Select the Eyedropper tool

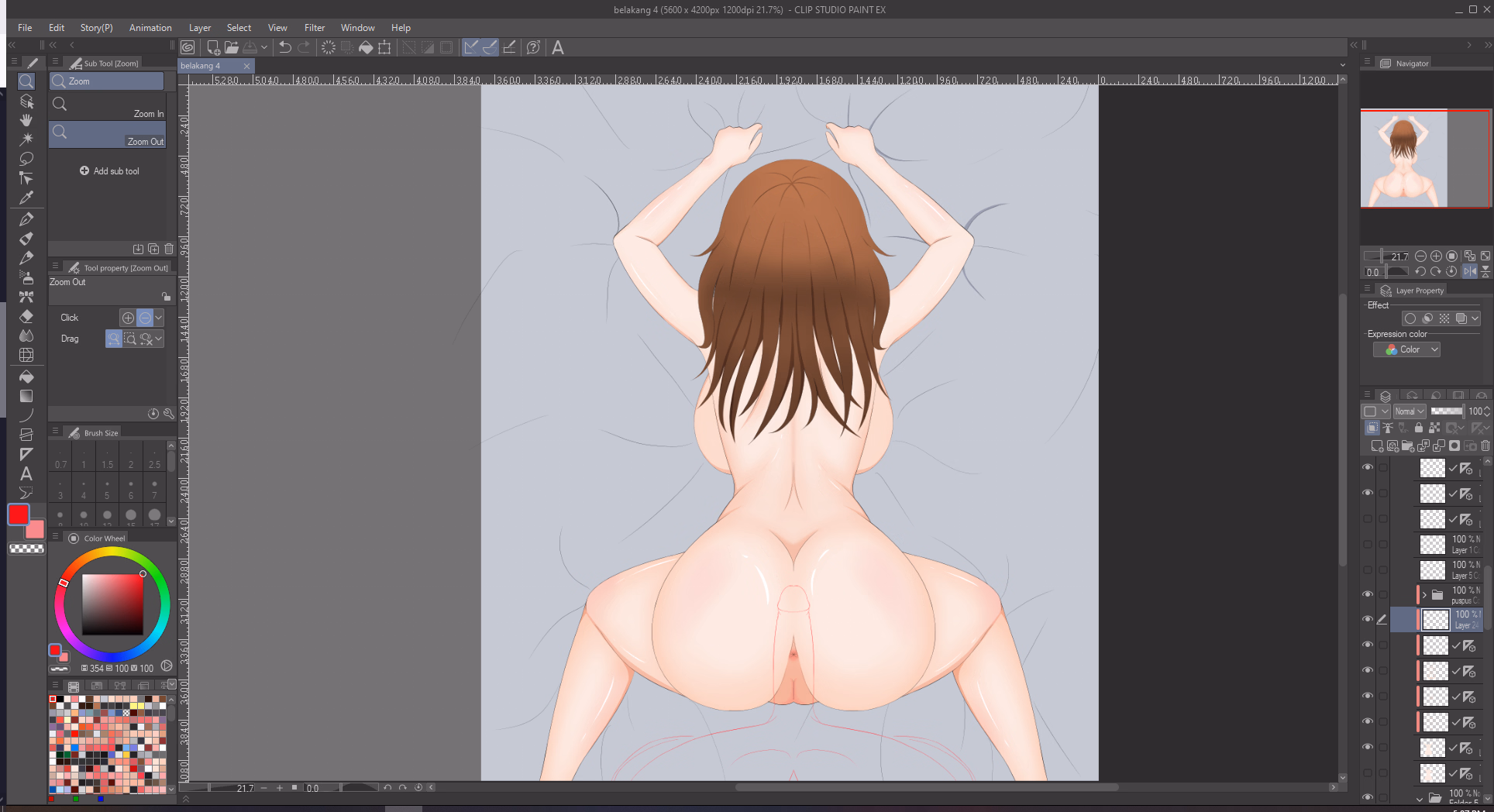pos(26,198)
